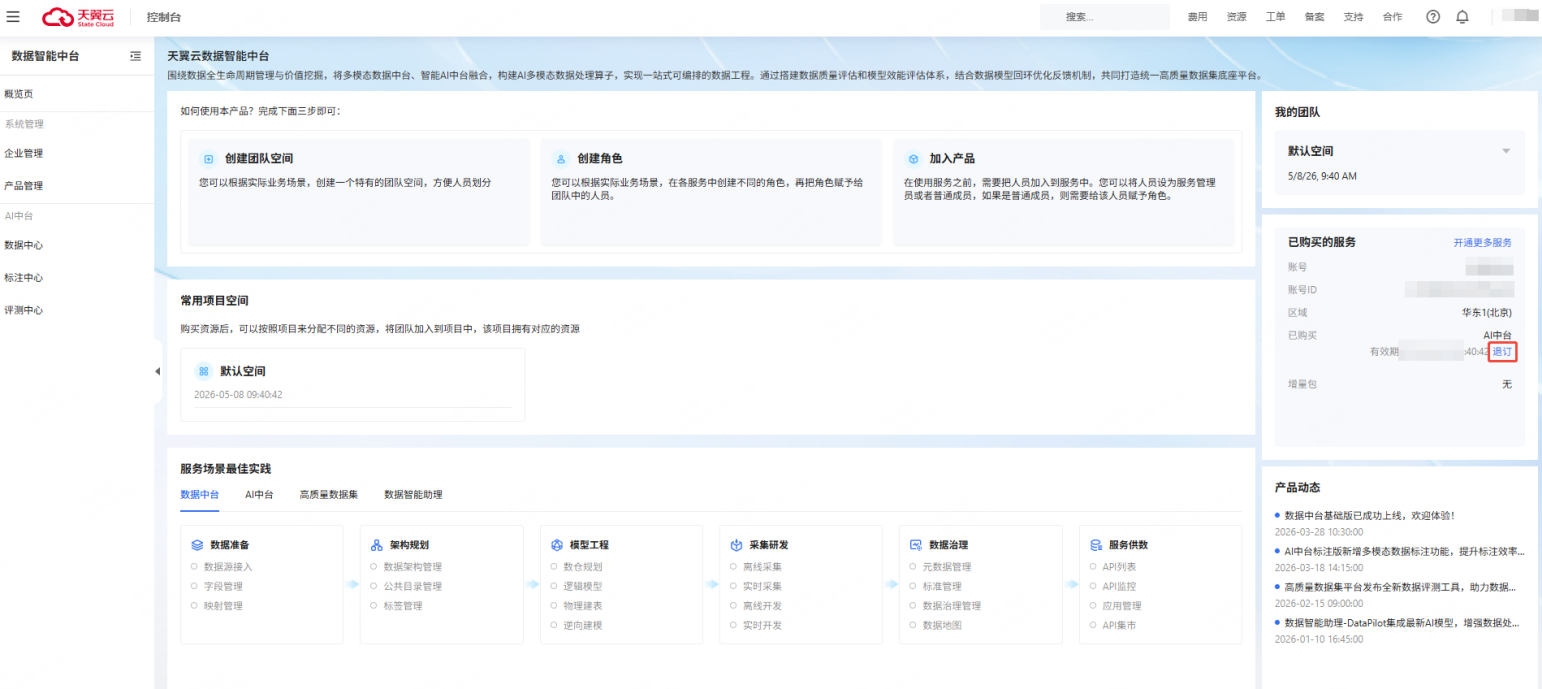The width and height of the screenshot is (1542, 689).
Task: Switch to the 高质量数据集 tab
Action: [329, 494]
